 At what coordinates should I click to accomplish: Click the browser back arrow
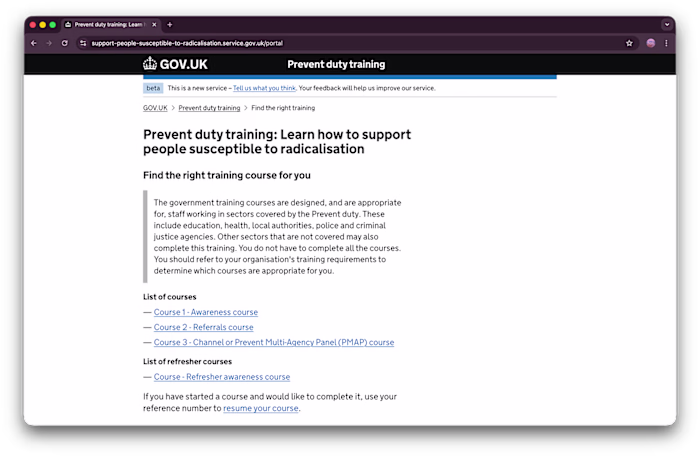click(34, 43)
